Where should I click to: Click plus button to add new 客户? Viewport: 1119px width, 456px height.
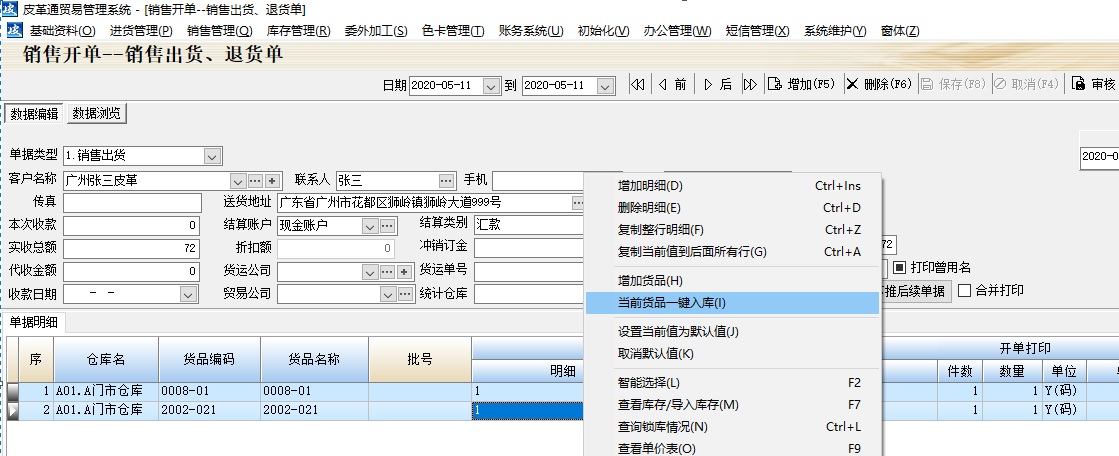[272, 181]
